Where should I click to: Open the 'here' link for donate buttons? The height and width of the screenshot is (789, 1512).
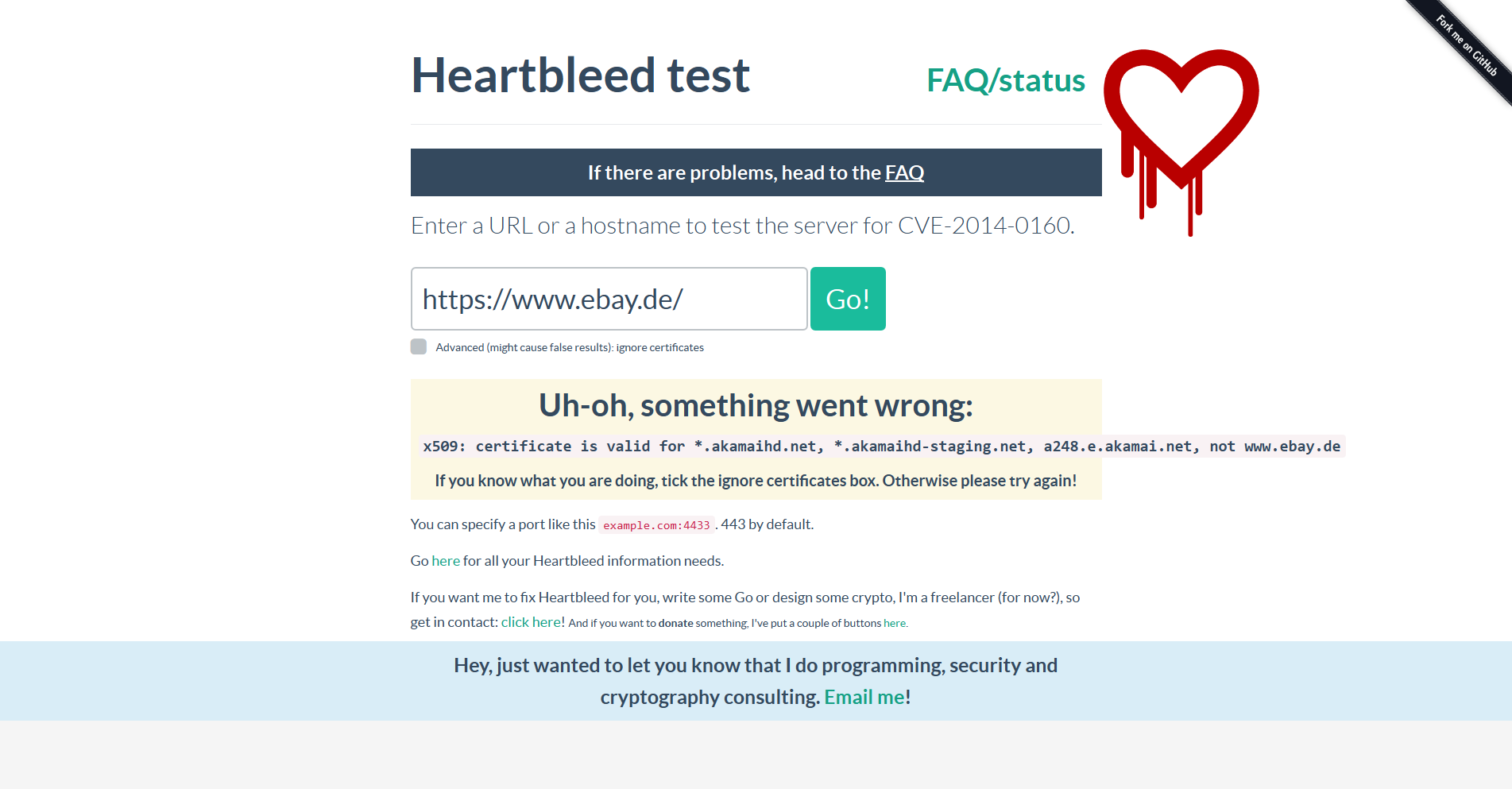click(x=894, y=623)
